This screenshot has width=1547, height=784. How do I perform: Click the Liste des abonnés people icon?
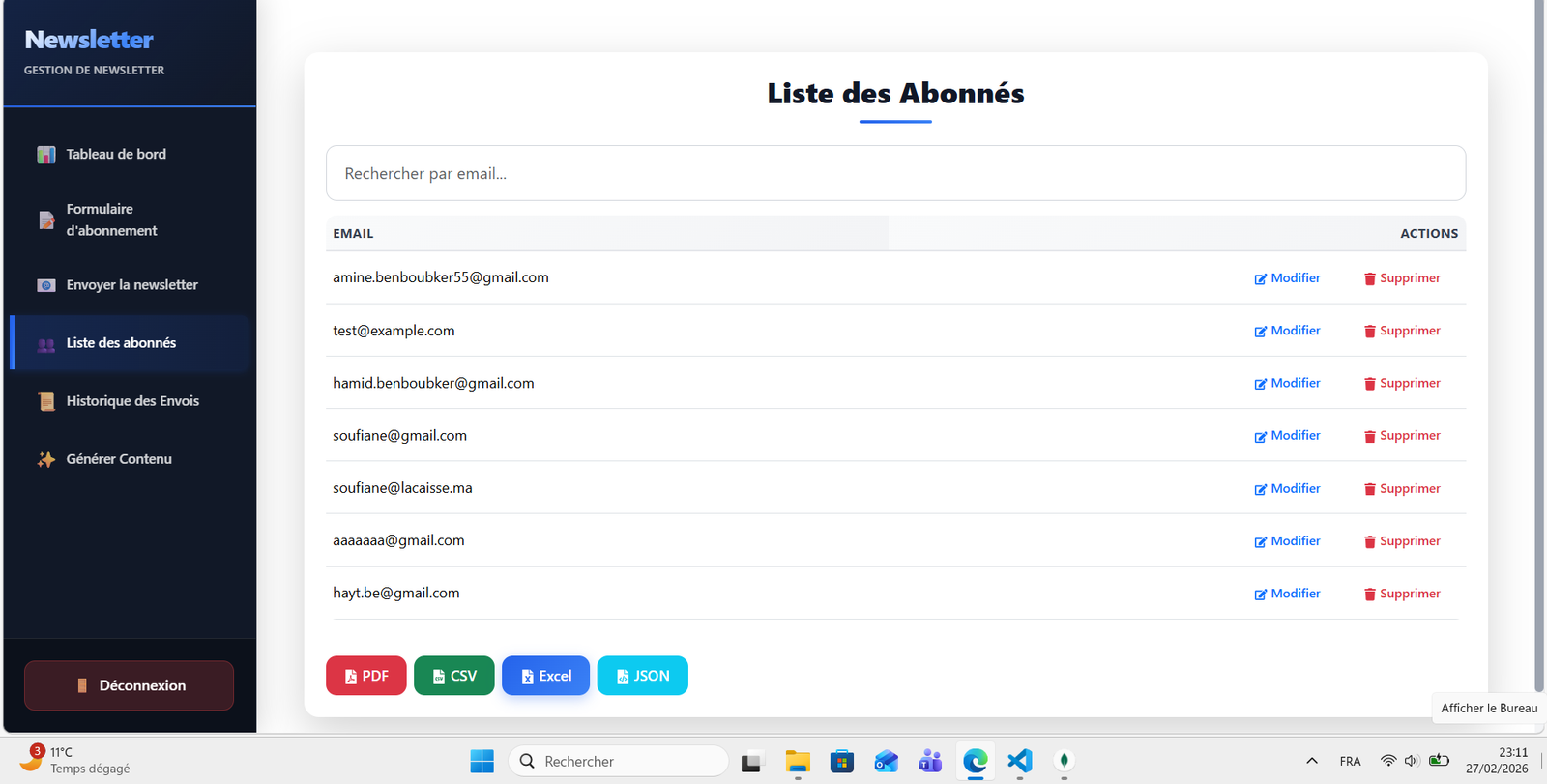point(45,344)
